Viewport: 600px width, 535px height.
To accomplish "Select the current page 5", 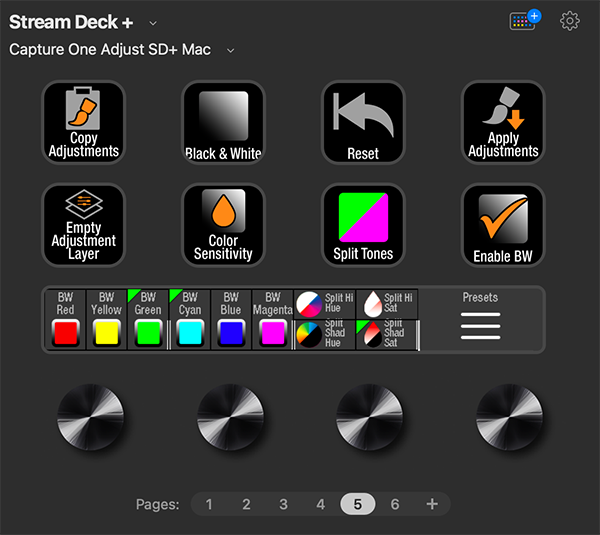I will click(x=358, y=504).
